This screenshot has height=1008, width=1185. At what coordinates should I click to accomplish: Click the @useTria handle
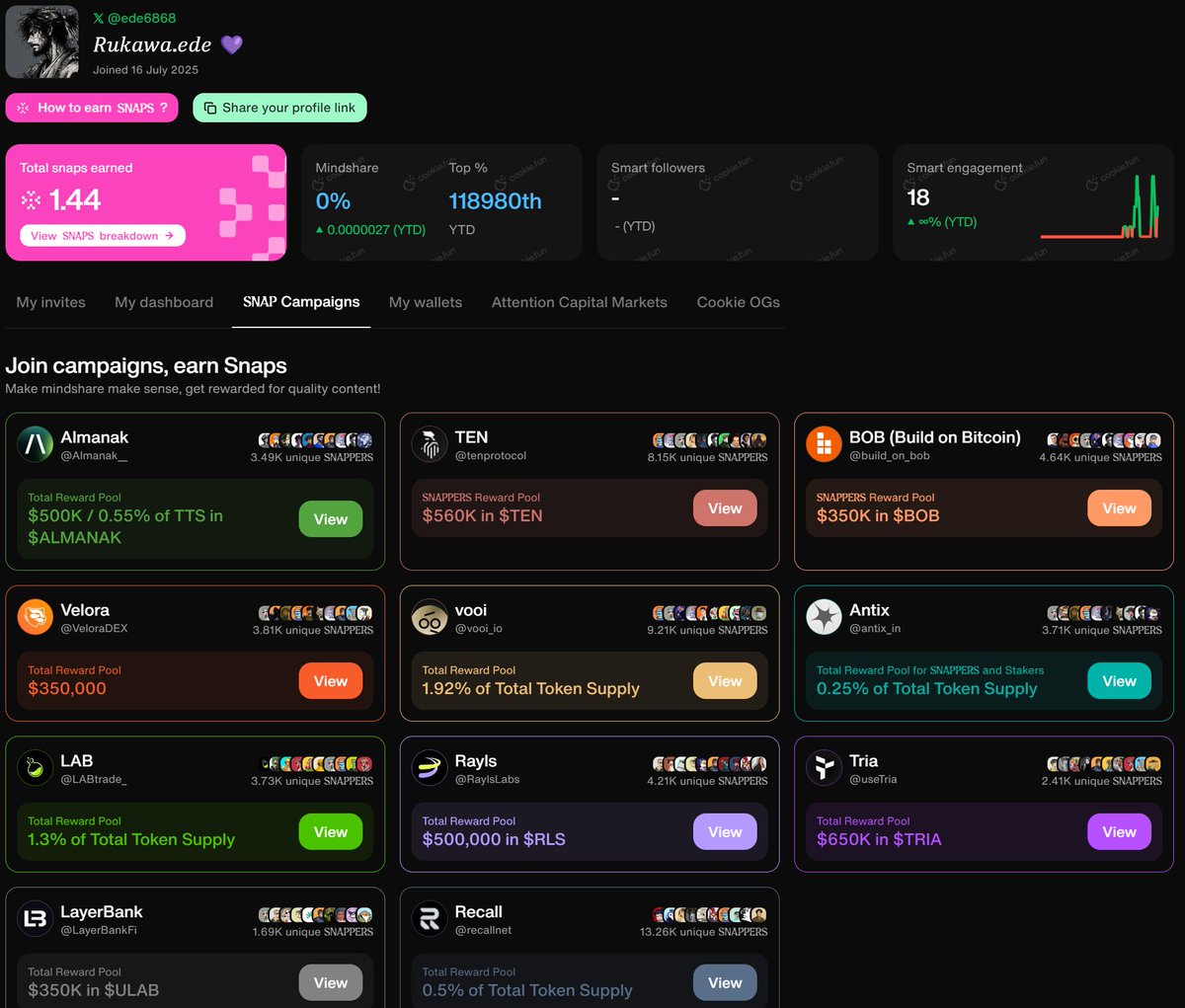tap(873, 780)
